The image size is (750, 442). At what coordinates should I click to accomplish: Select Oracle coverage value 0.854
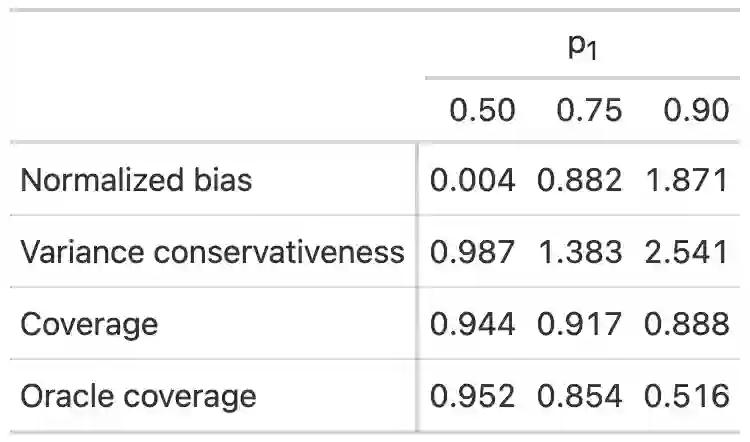pyautogui.click(x=580, y=396)
